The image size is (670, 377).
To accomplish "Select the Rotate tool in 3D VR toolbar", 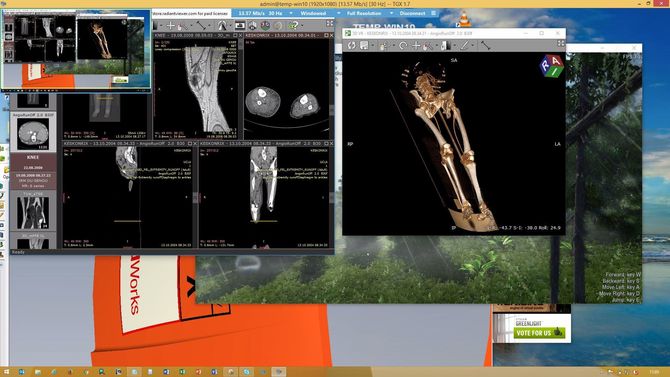I will coord(403,45).
